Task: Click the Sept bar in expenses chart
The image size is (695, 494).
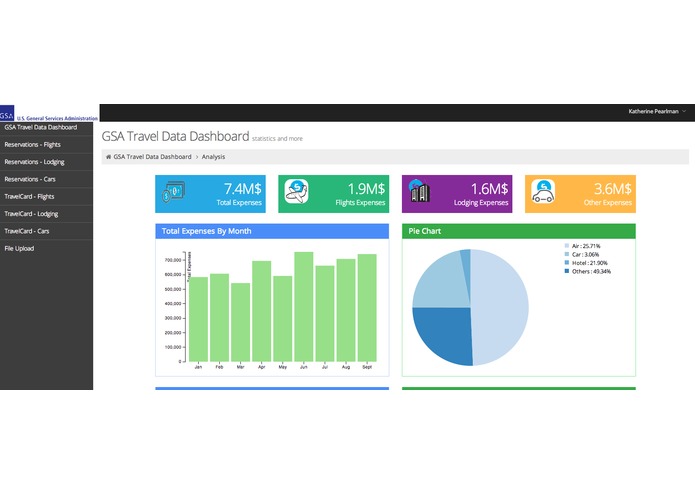Action: (x=367, y=308)
